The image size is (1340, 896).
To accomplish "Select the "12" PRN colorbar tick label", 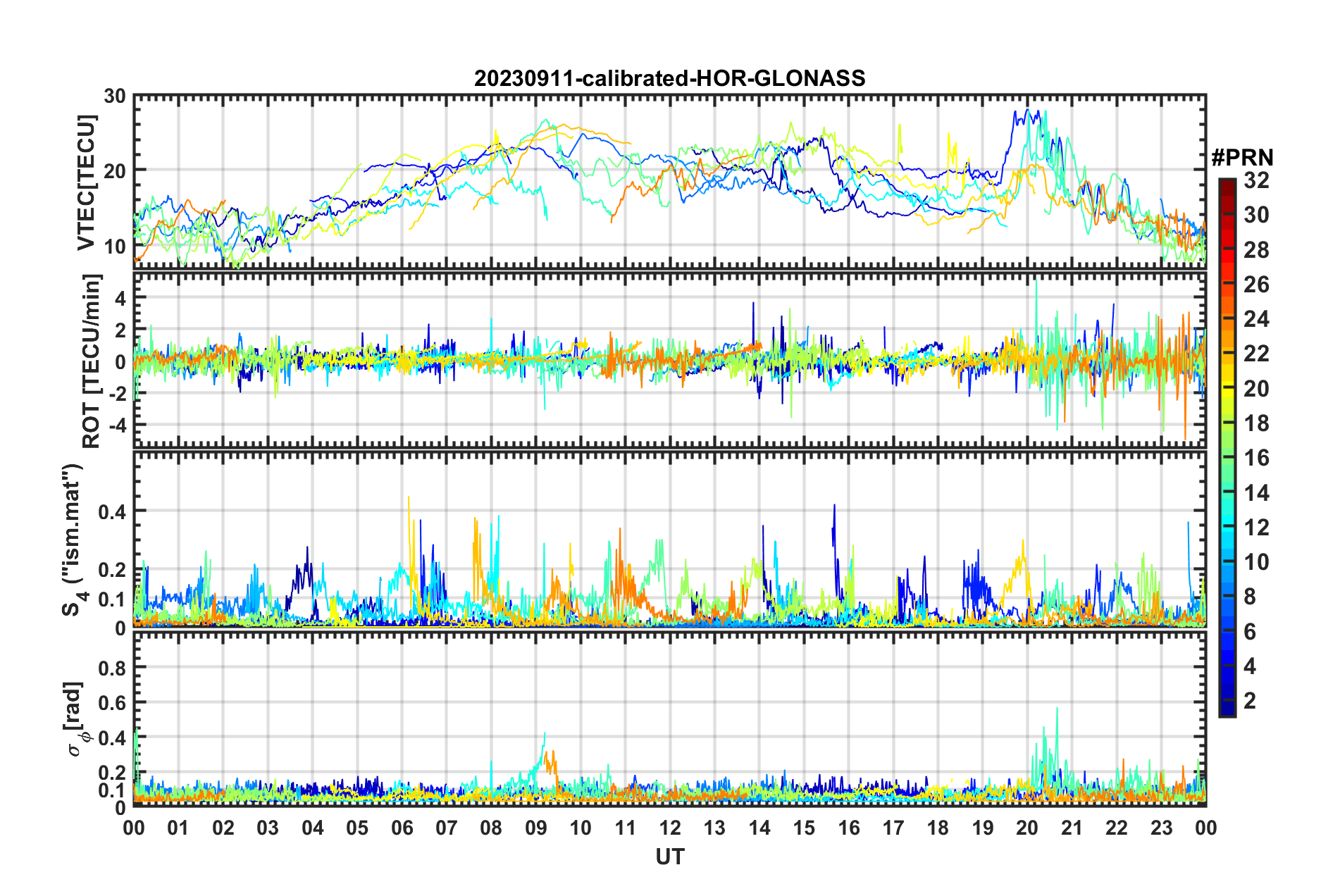I will (1256, 528).
